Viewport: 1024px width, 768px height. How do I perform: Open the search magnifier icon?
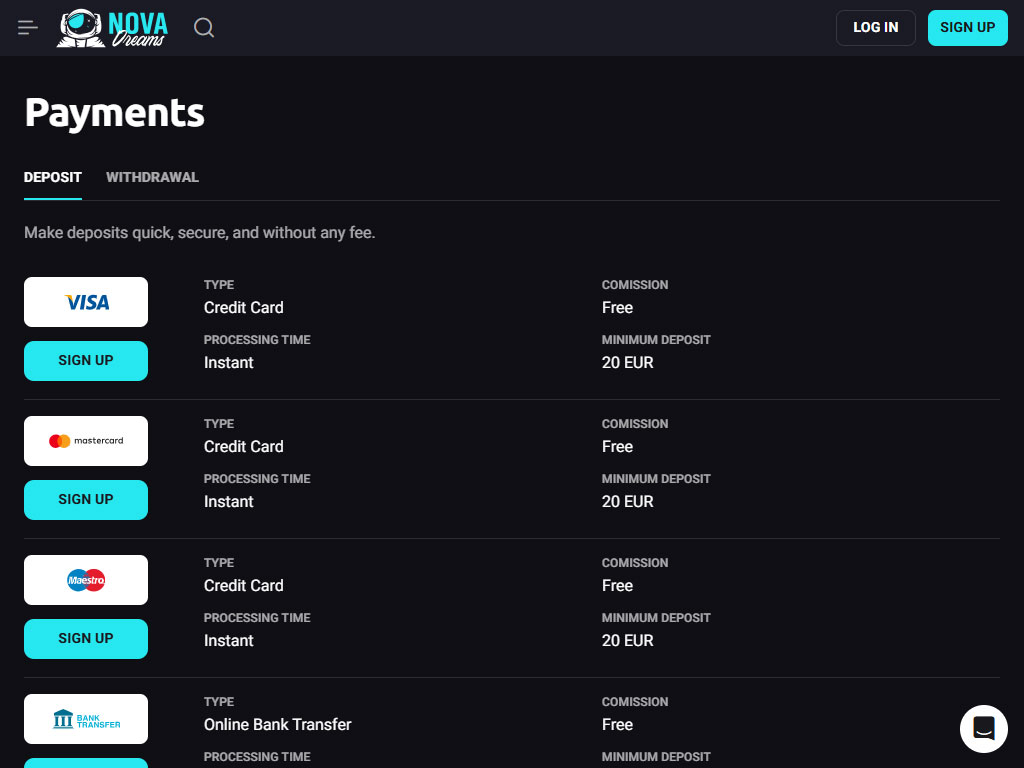pyautogui.click(x=204, y=27)
